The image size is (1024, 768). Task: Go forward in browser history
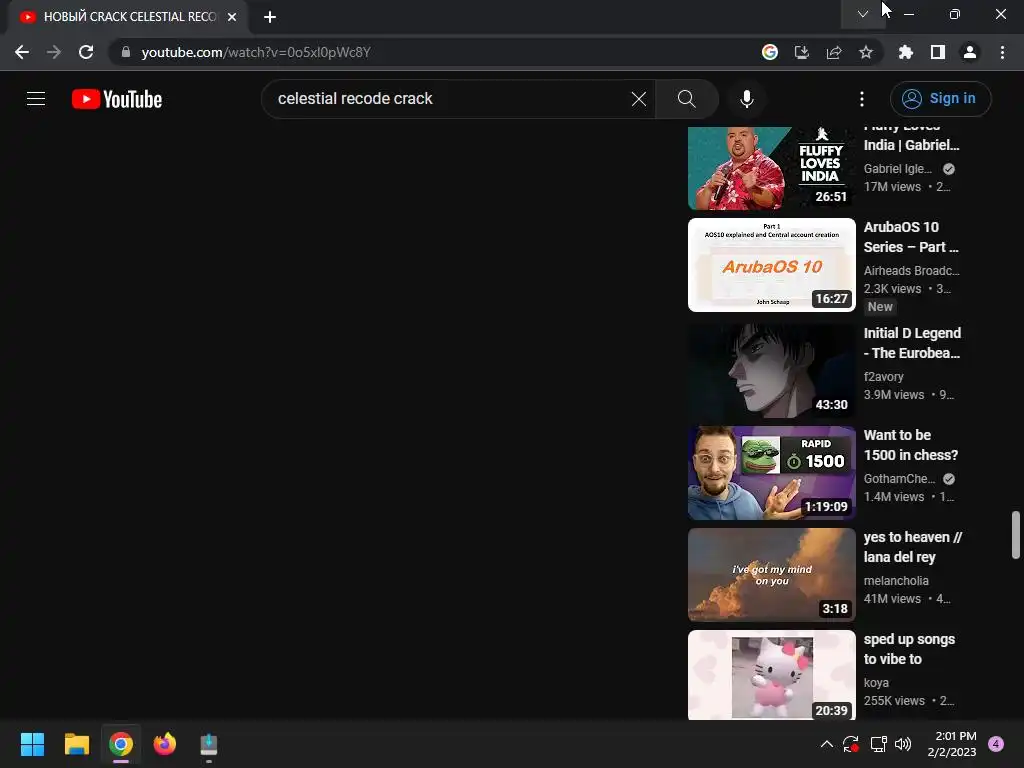click(x=54, y=52)
